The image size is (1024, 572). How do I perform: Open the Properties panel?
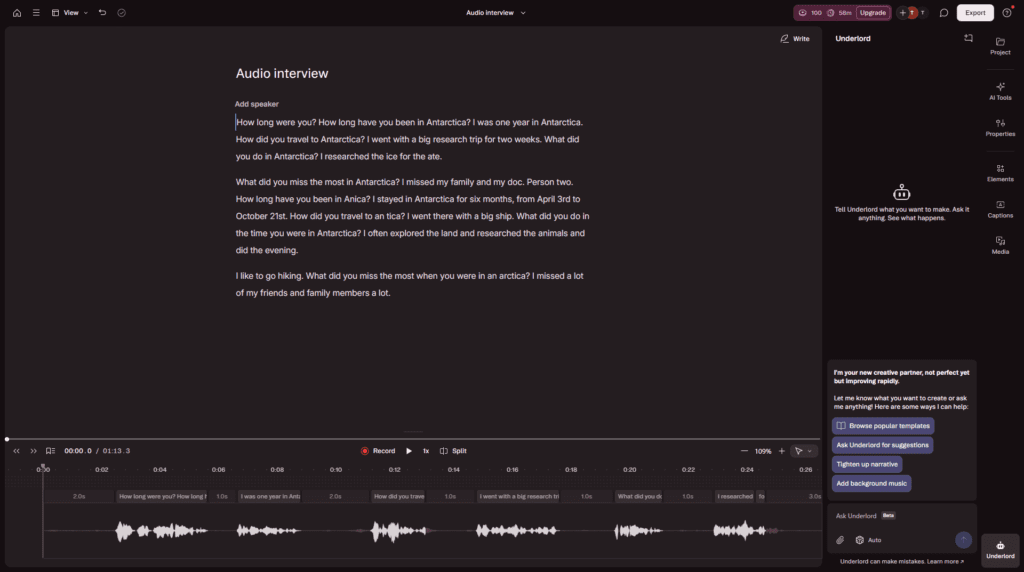click(x=1000, y=127)
